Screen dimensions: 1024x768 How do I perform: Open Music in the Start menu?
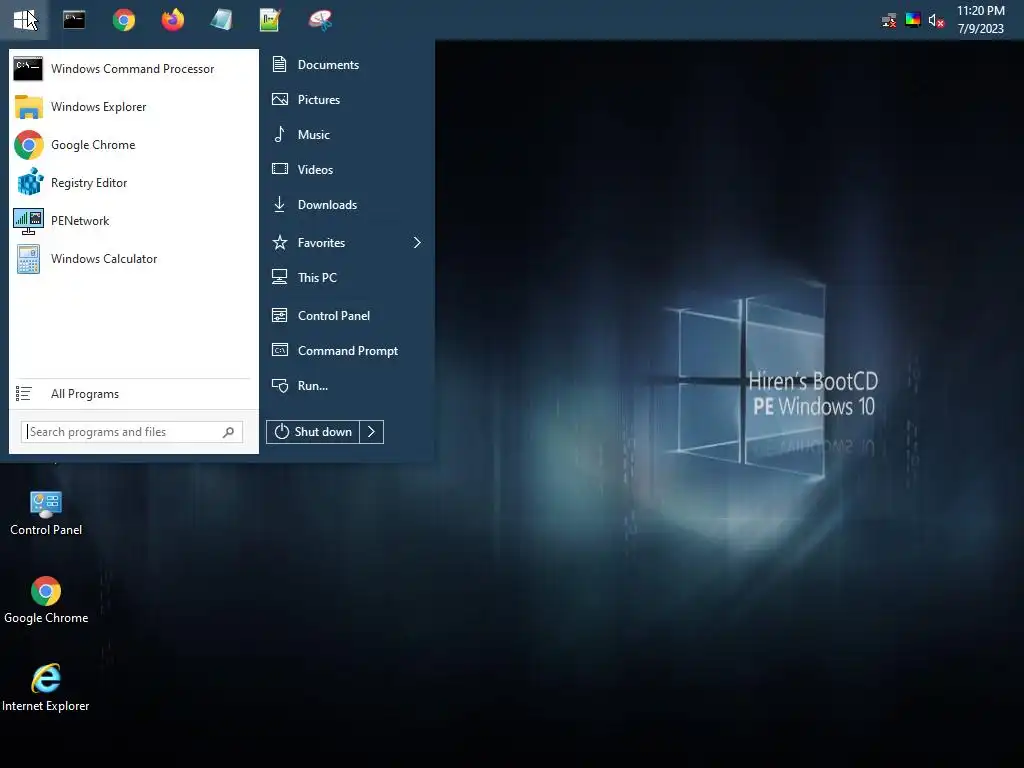[347, 135]
